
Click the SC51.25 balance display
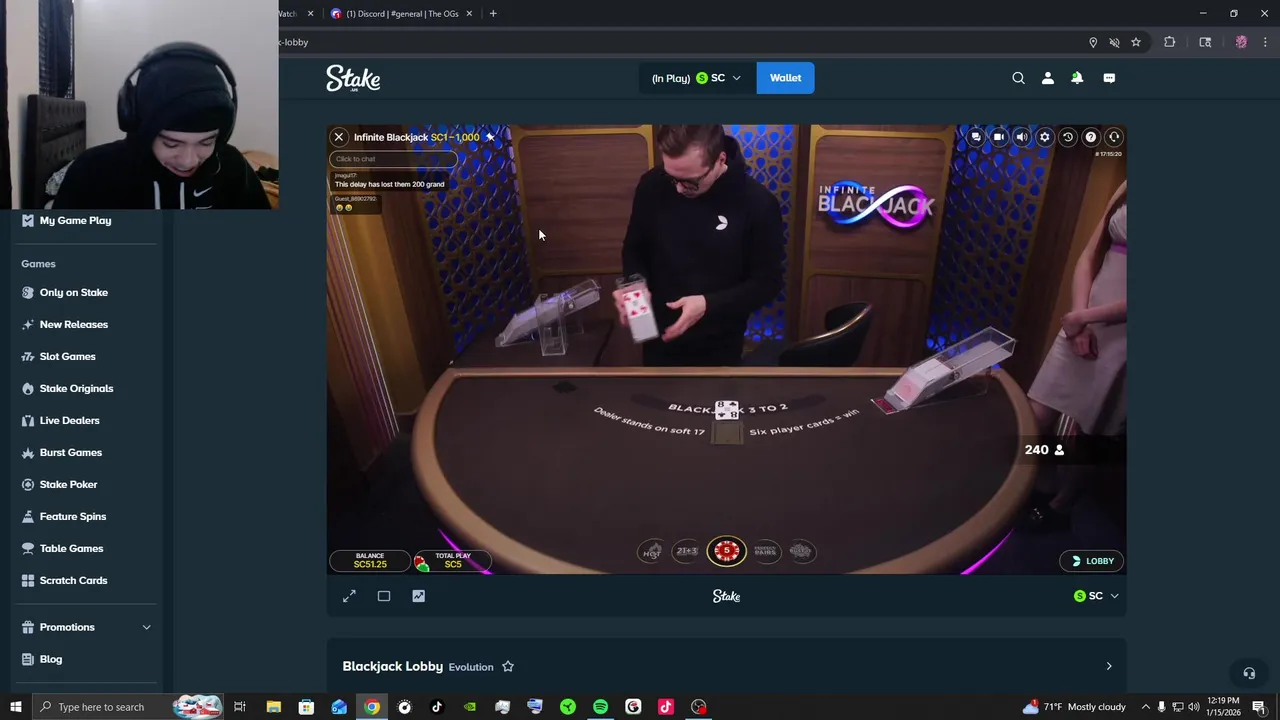(x=369, y=561)
